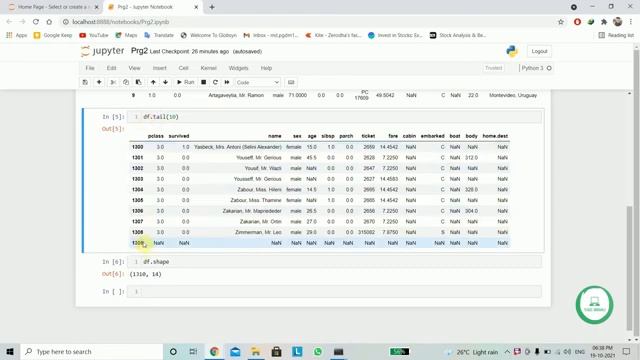
Task: Interrupt the kernel with the stop icon
Action: [203, 82]
